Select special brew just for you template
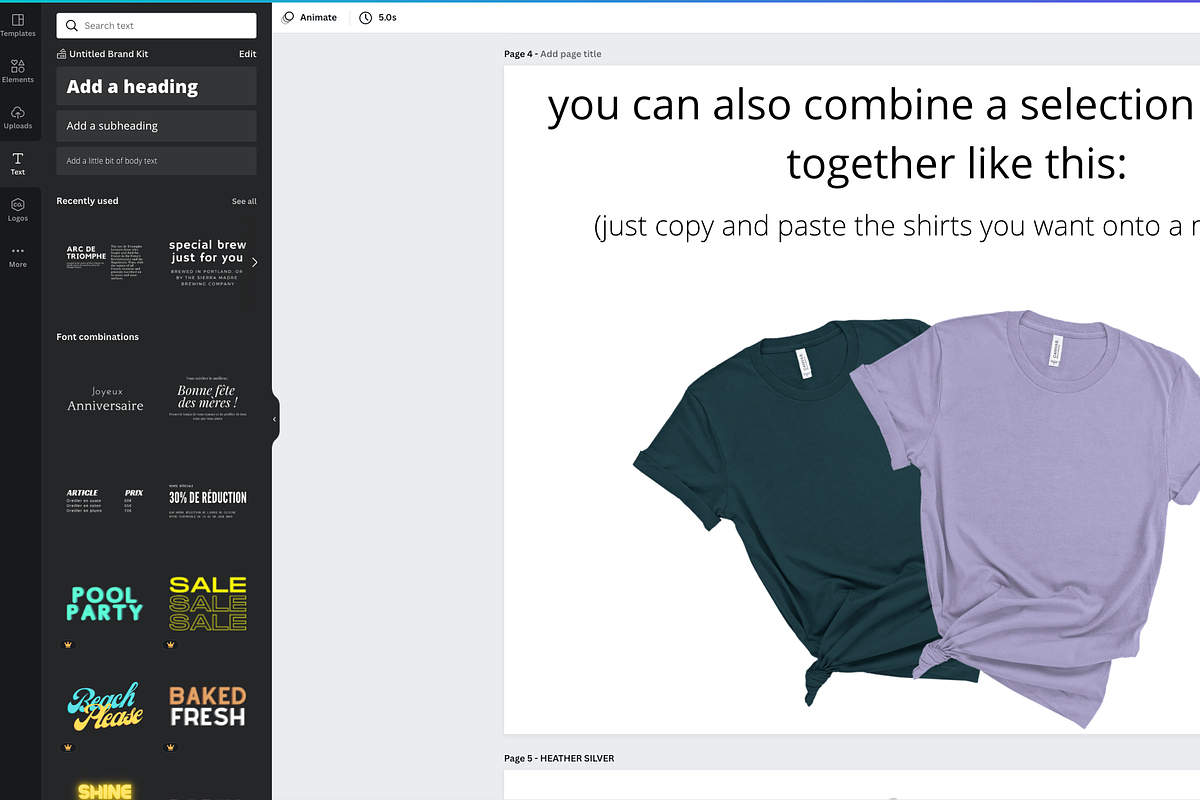 [207, 262]
